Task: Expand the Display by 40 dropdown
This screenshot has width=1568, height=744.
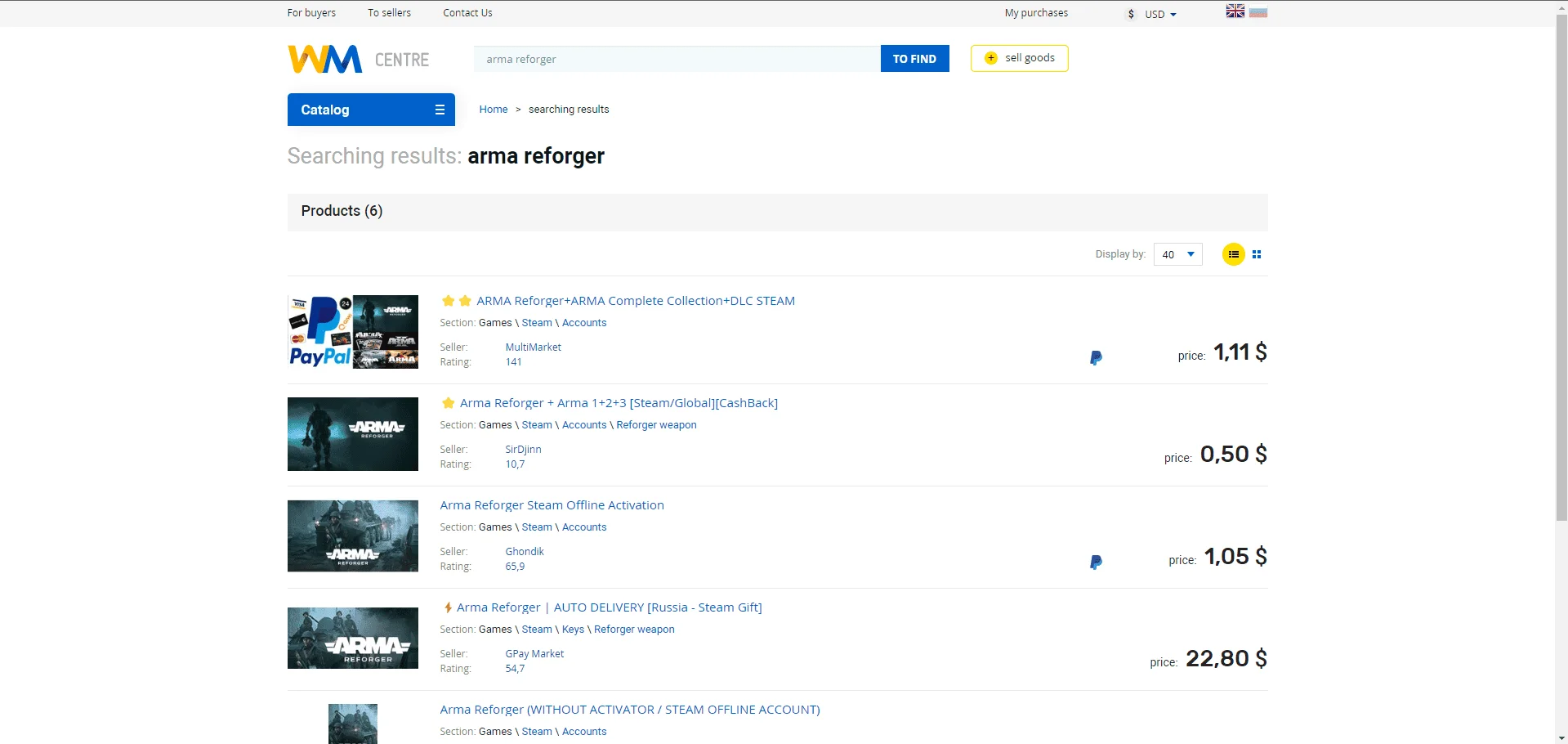Action: click(x=1177, y=254)
